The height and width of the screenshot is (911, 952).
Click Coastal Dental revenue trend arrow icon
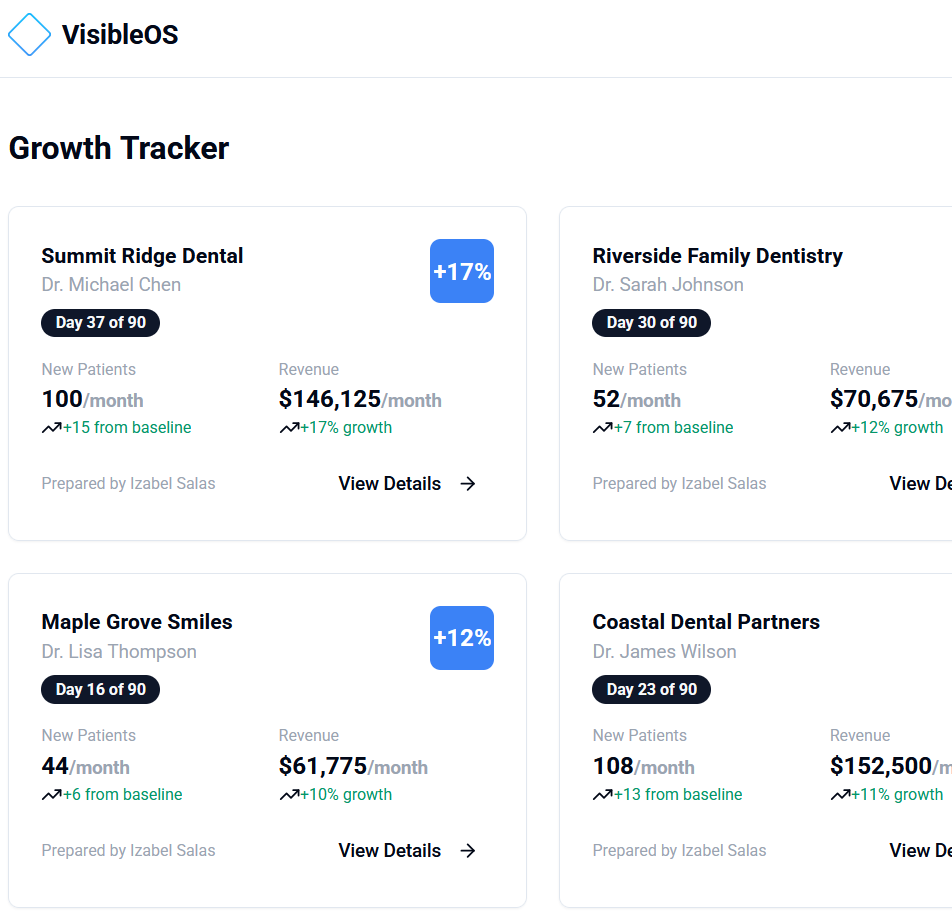click(840, 795)
